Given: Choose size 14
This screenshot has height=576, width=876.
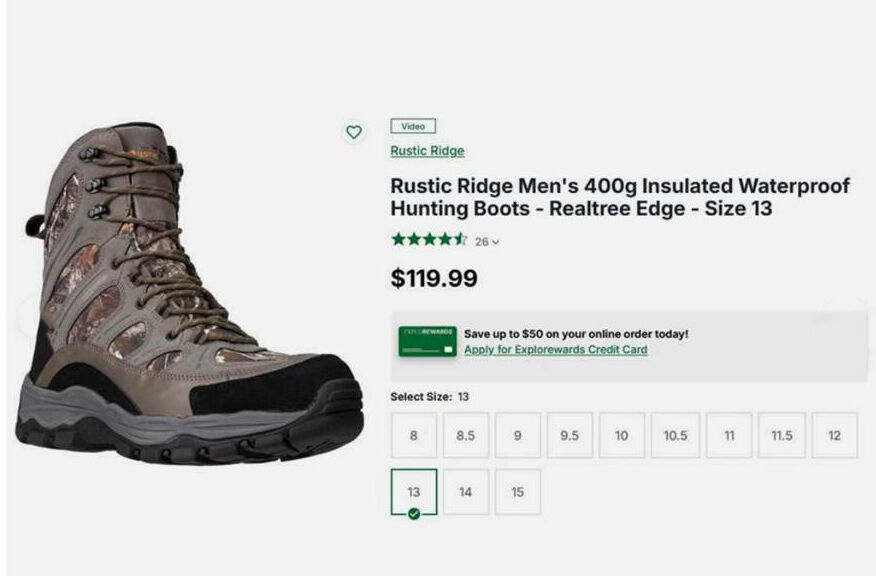Looking at the screenshot, I should (x=466, y=492).
